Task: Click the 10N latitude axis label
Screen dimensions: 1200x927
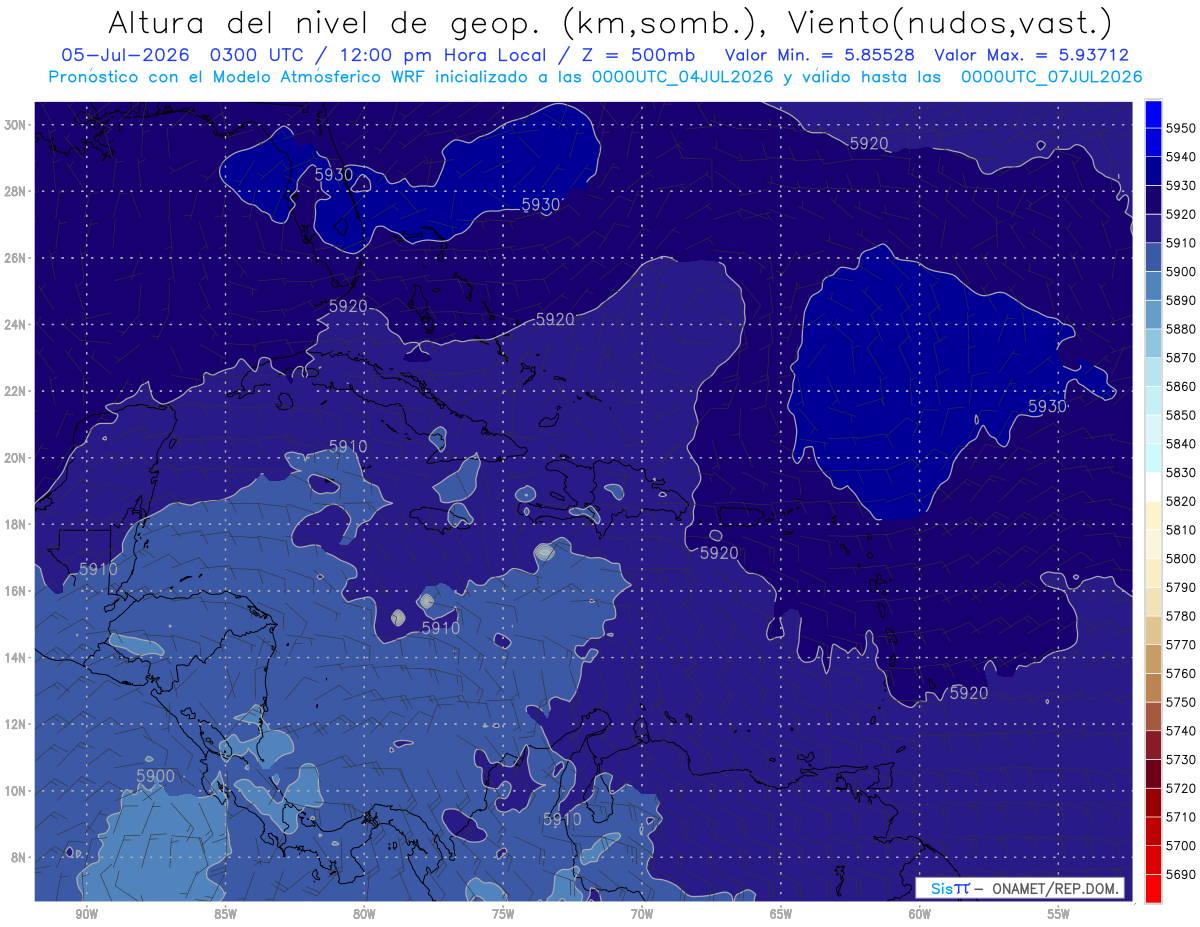Action: pyautogui.click(x=14, y=791)
